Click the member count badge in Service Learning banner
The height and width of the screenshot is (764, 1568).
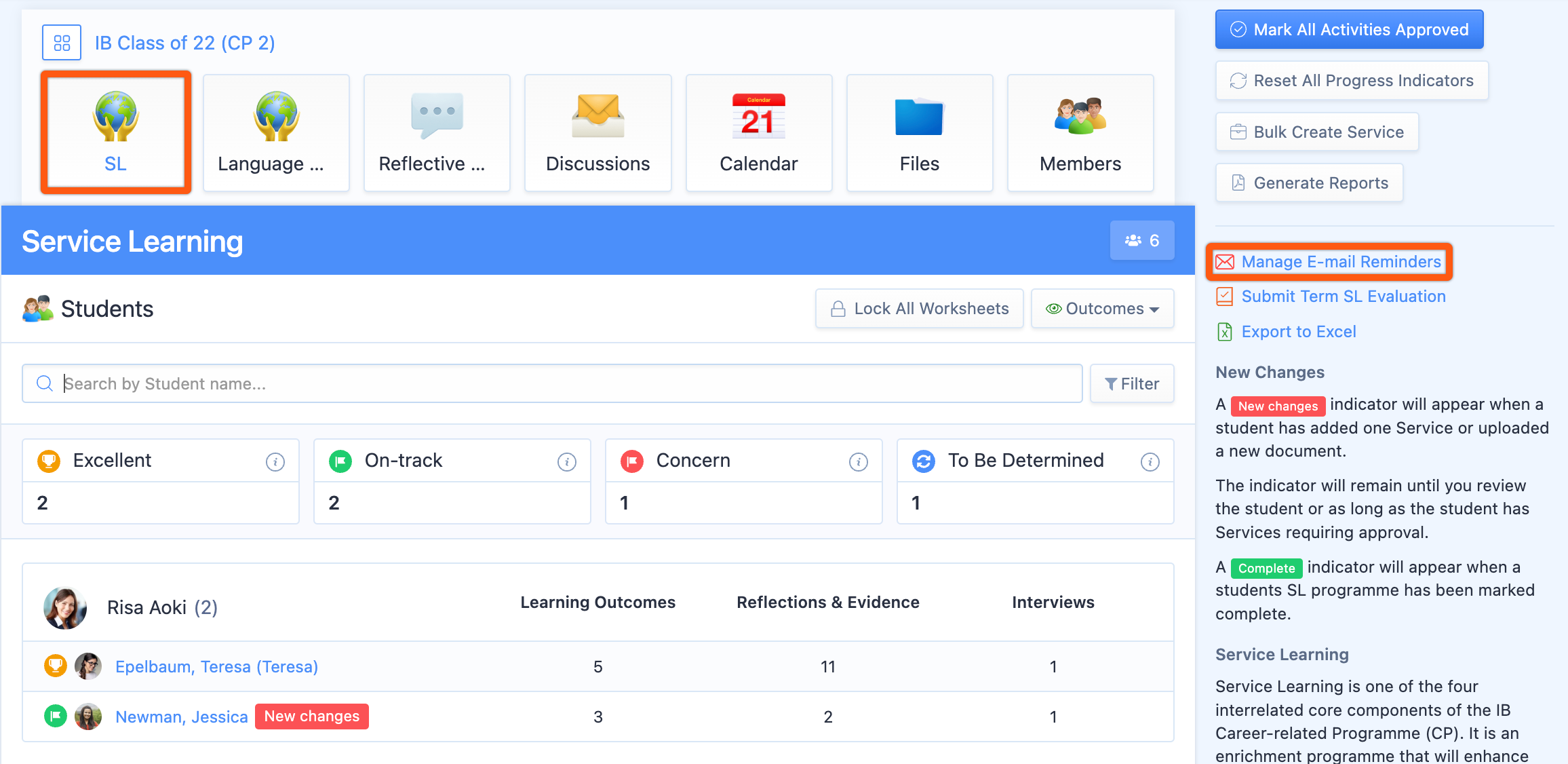[x=1142, y=240]
